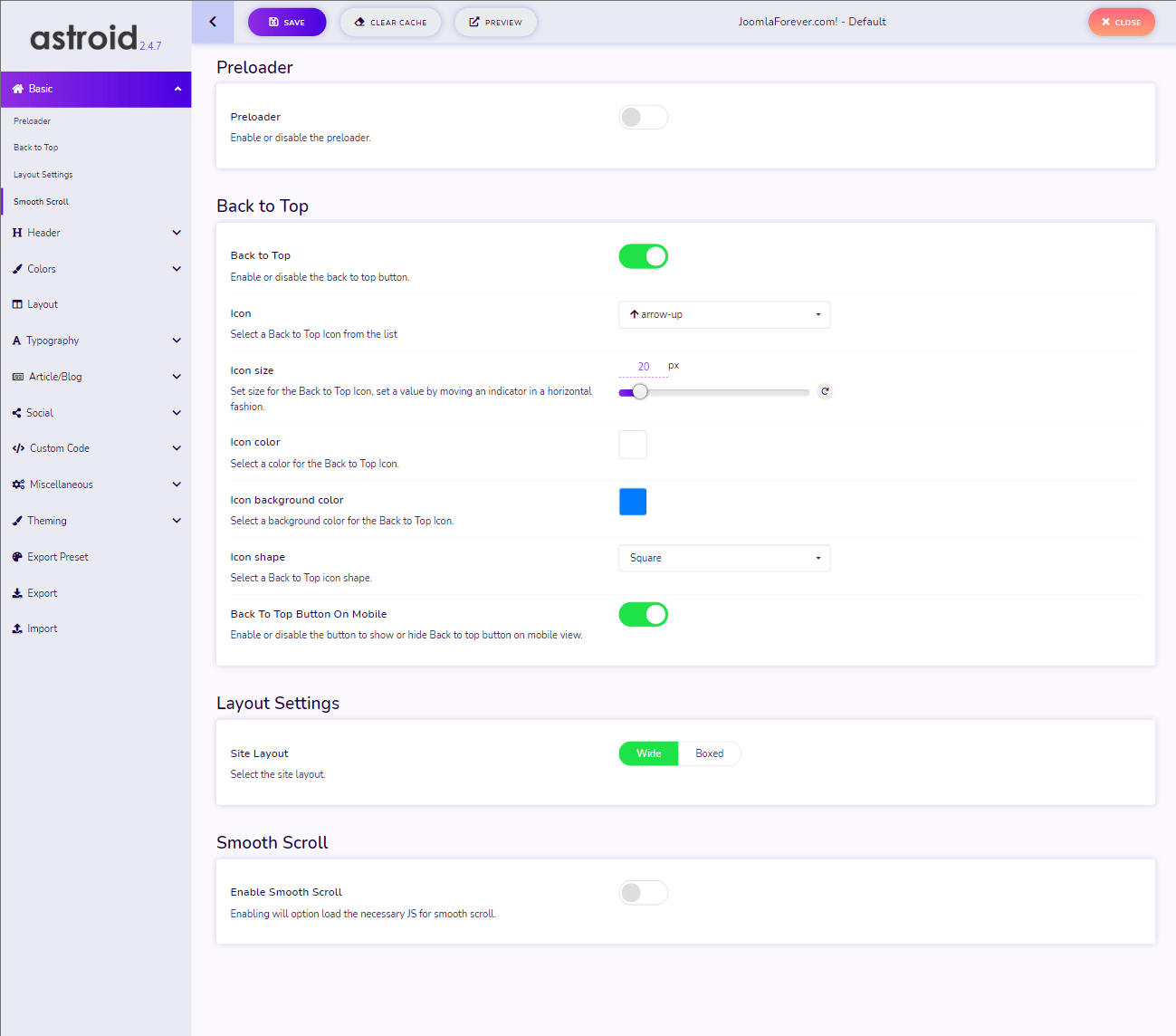The width and height of the screenshot is (1176, 1036).
Task: Click the Export download icon in sidebar
Action: pyautogui.click(x=17, y=593)
